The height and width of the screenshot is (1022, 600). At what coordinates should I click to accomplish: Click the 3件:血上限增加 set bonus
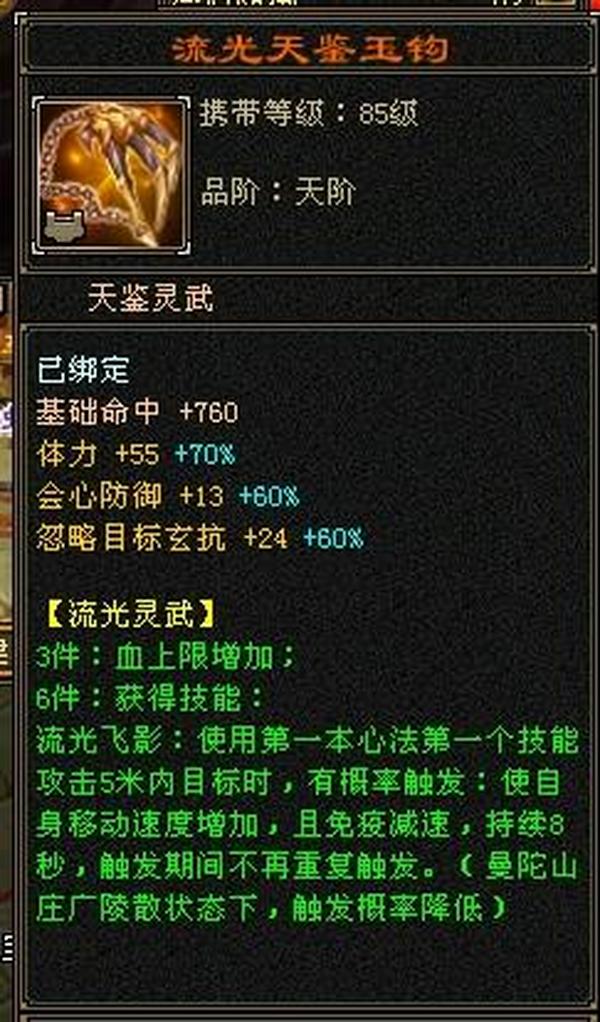click(167, 658)
